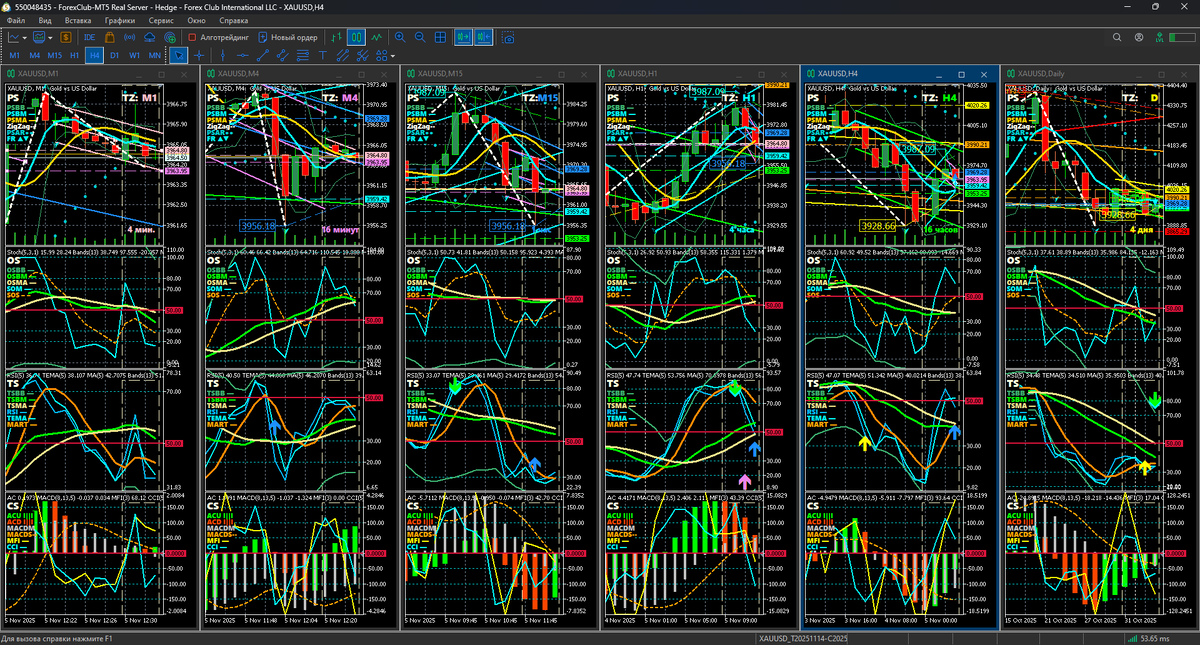Select the Andrews pitchfork tool
The height and width of the screenshot is (645, 1200).
(x=362, y=55)
